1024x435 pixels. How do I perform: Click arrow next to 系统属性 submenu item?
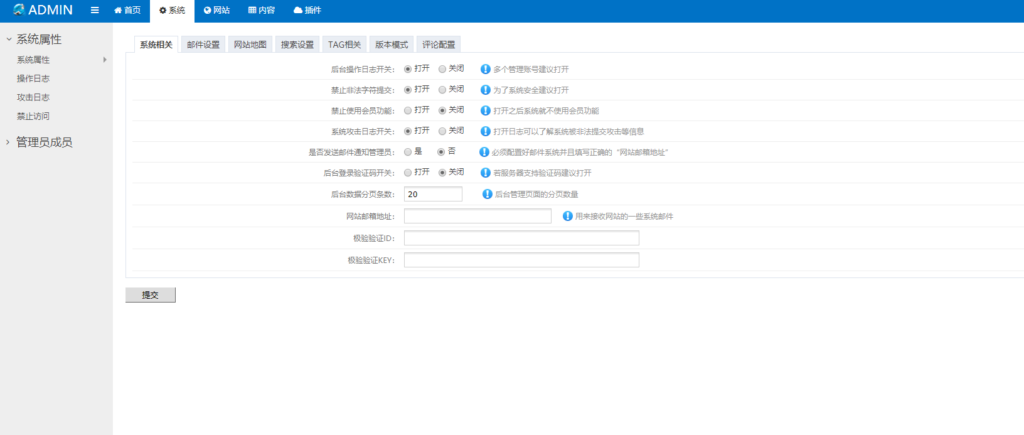pyautogui.click(x=104, y=60)
